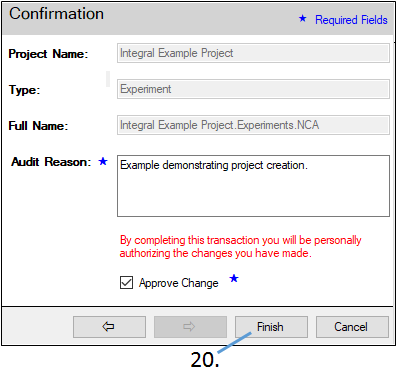Finish the confirmation wizard
This screenshot has height=377, width=397.
[271, 327]
